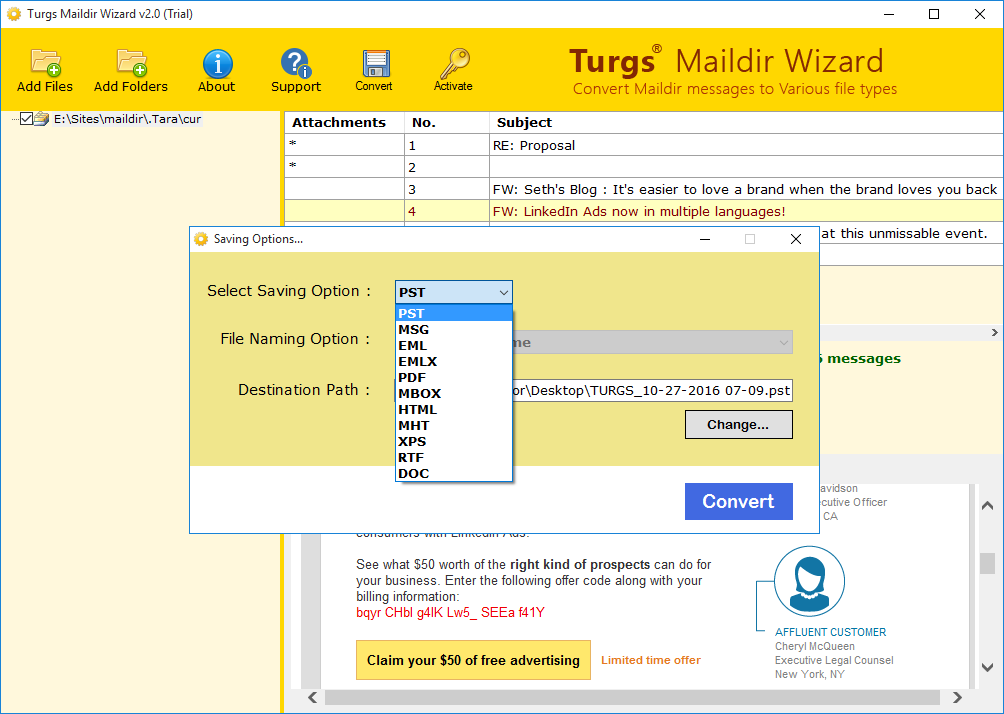This screenshot has height=714, width=1004.
Task: Click email list right scroll arrow
Action: [994, 332]
